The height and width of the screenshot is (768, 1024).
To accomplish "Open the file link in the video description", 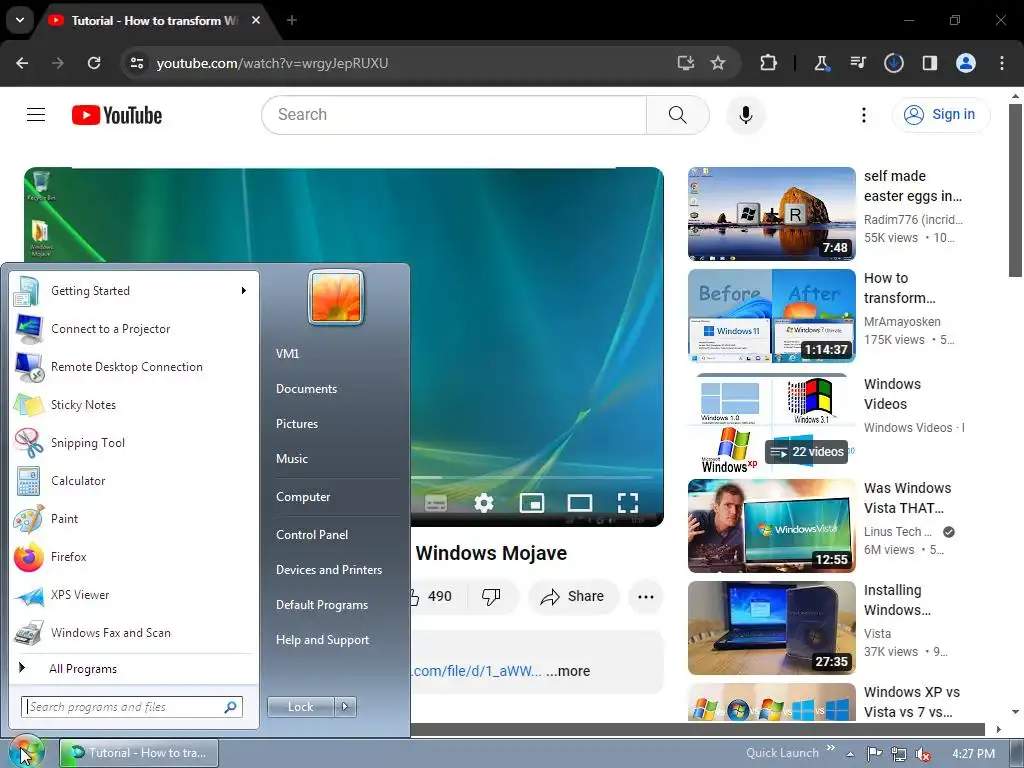I will click(477, 671).
